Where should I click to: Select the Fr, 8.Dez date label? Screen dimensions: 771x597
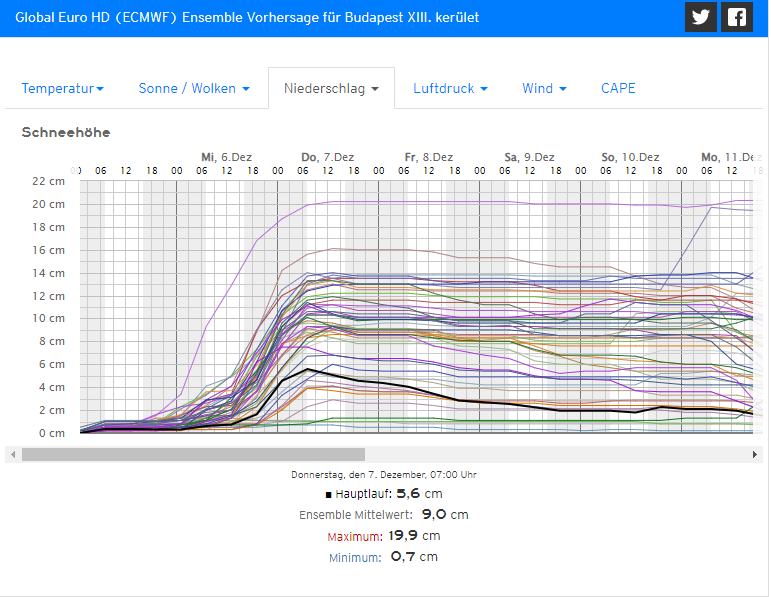[429, 157]
